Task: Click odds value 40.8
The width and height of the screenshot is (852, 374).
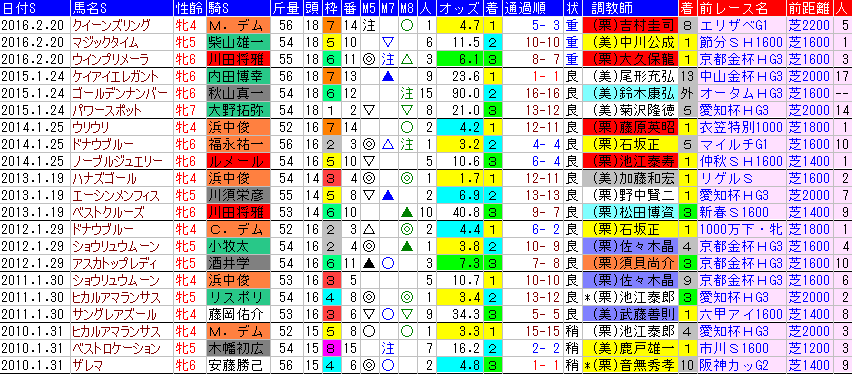Action: 459,212
